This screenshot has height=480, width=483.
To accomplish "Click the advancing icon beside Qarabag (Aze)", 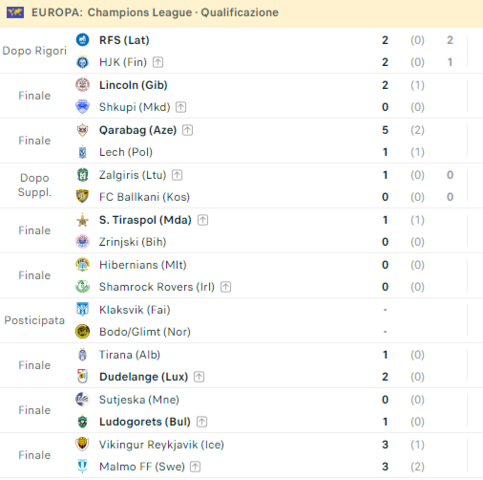I will point(187,130).
